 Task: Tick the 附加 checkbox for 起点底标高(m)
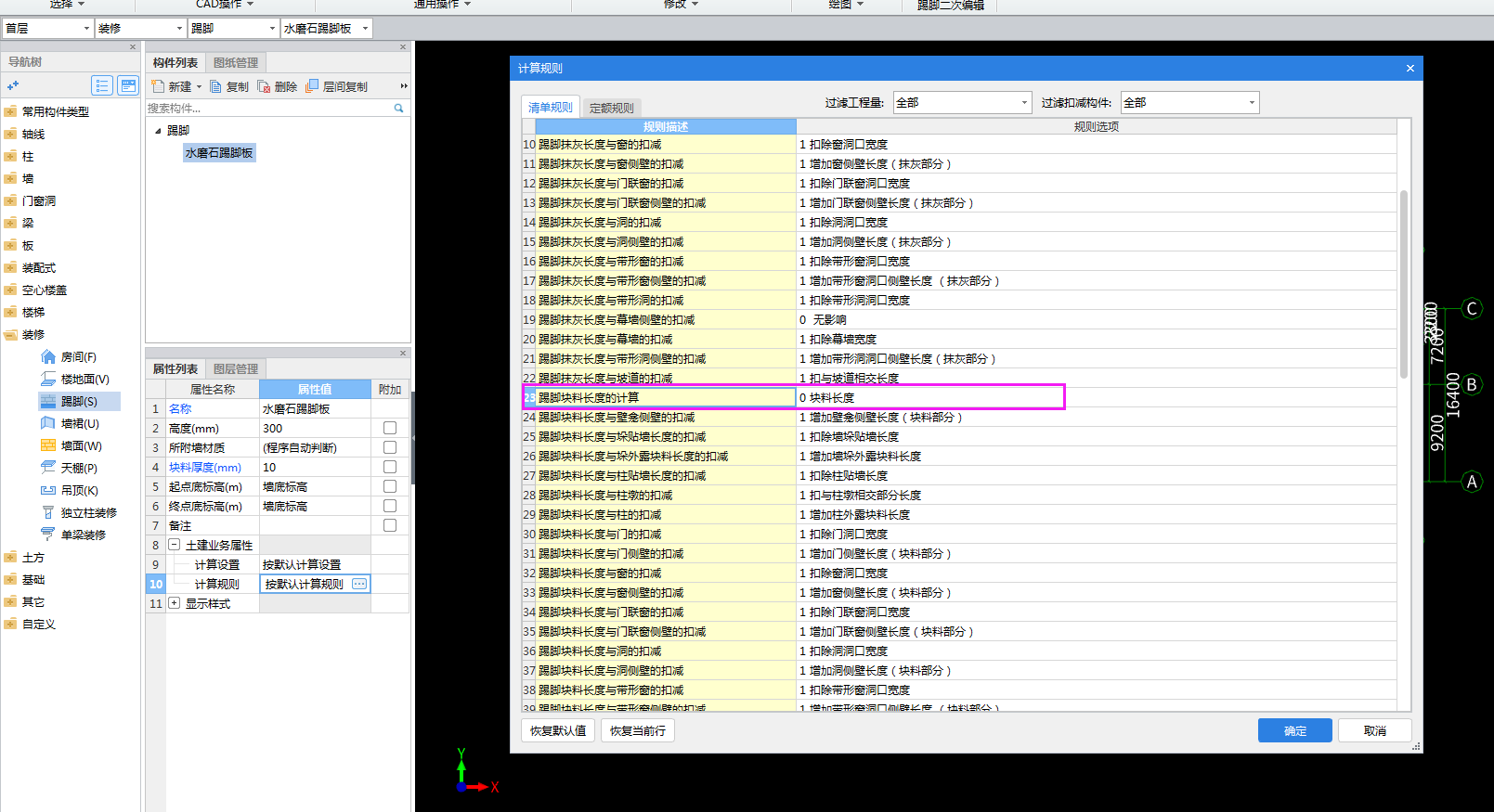(x=390, y=486)
